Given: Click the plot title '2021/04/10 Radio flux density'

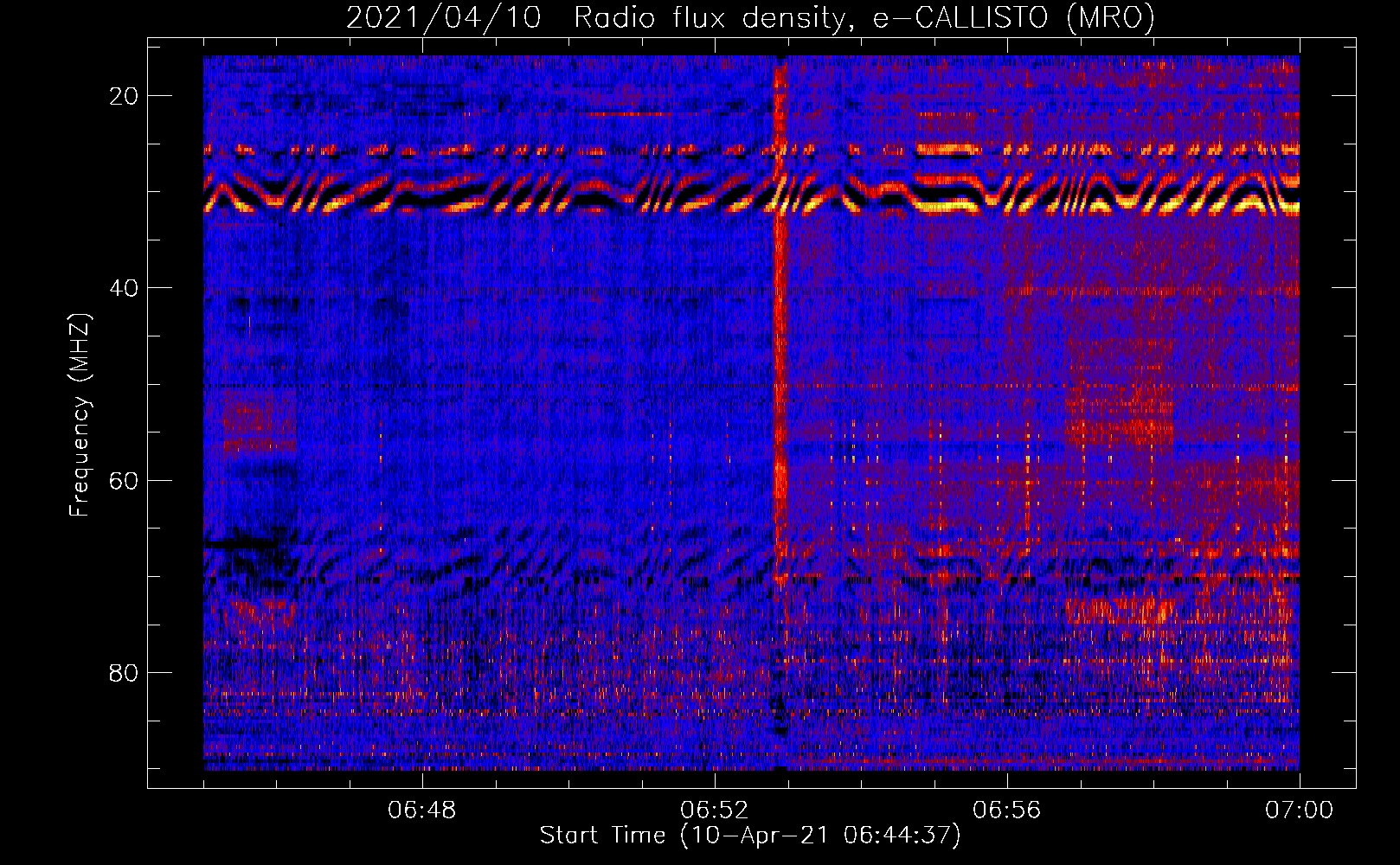Looking at the screenshot, I should pos(750,17).
